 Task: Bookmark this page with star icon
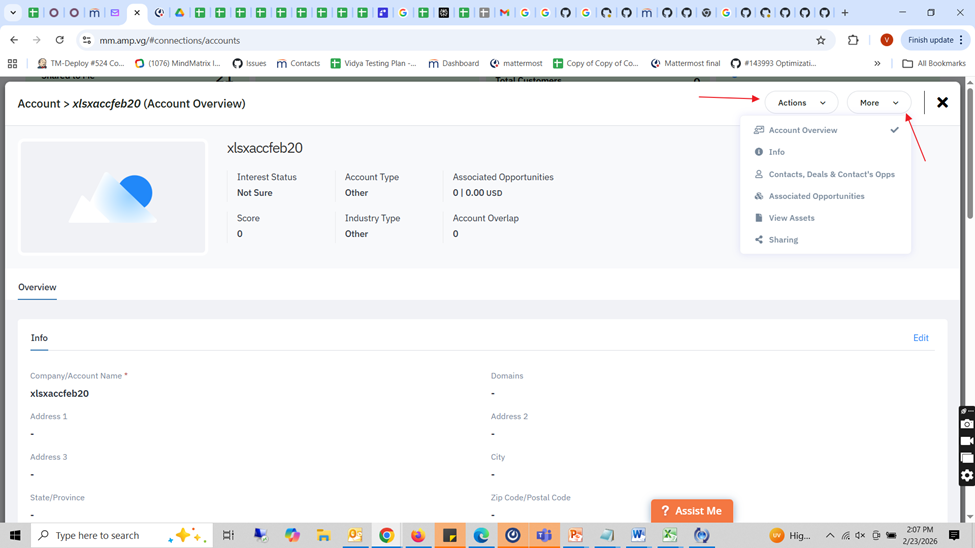coord(821,40)
